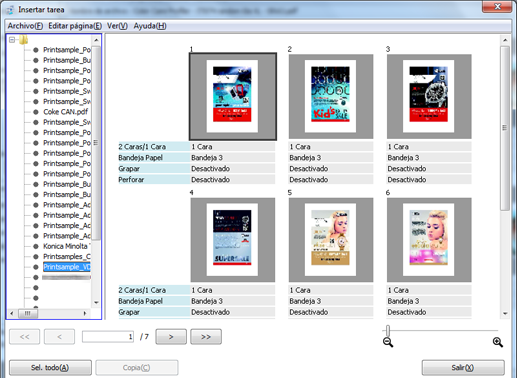This screenshot has height=378, width=517.
Task: Click the zoom out magnifier icon
Action: coord(388,342)
